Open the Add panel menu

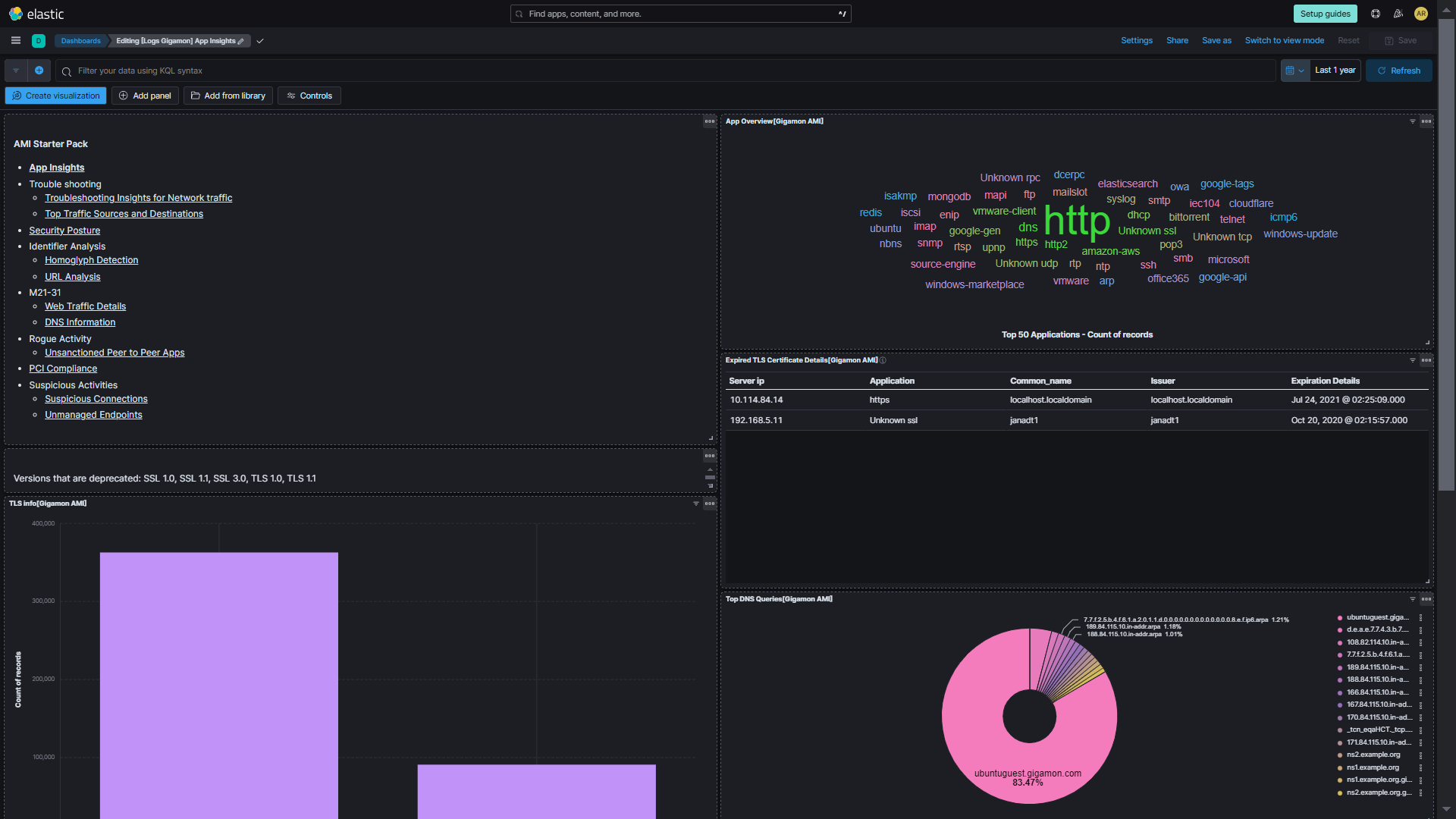point(144,96)
